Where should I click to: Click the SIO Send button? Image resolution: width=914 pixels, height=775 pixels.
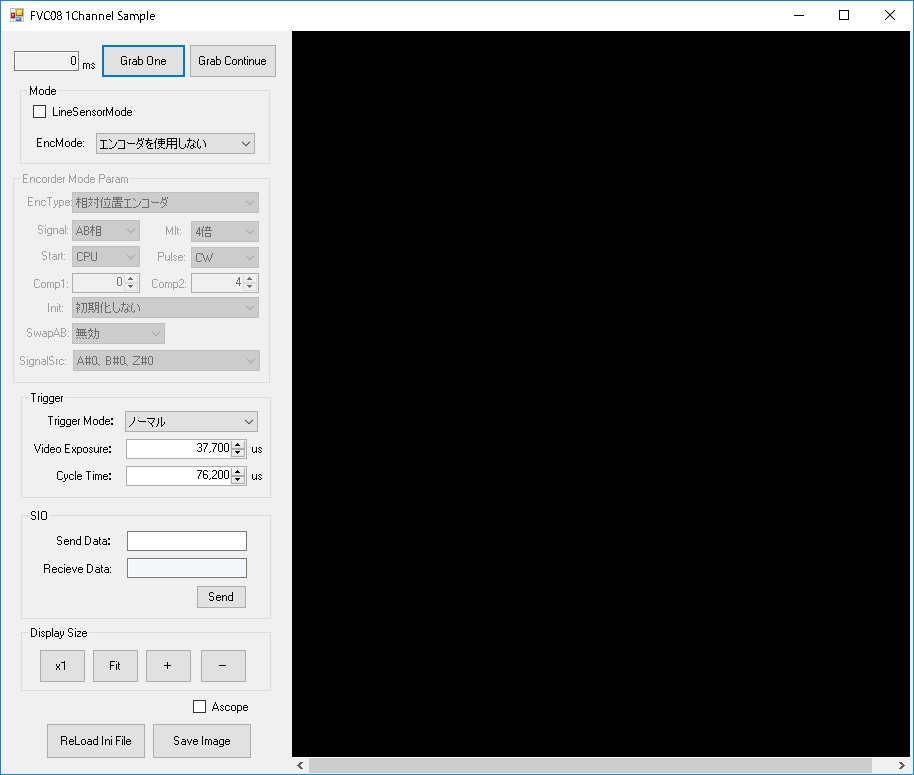[222, 597]
